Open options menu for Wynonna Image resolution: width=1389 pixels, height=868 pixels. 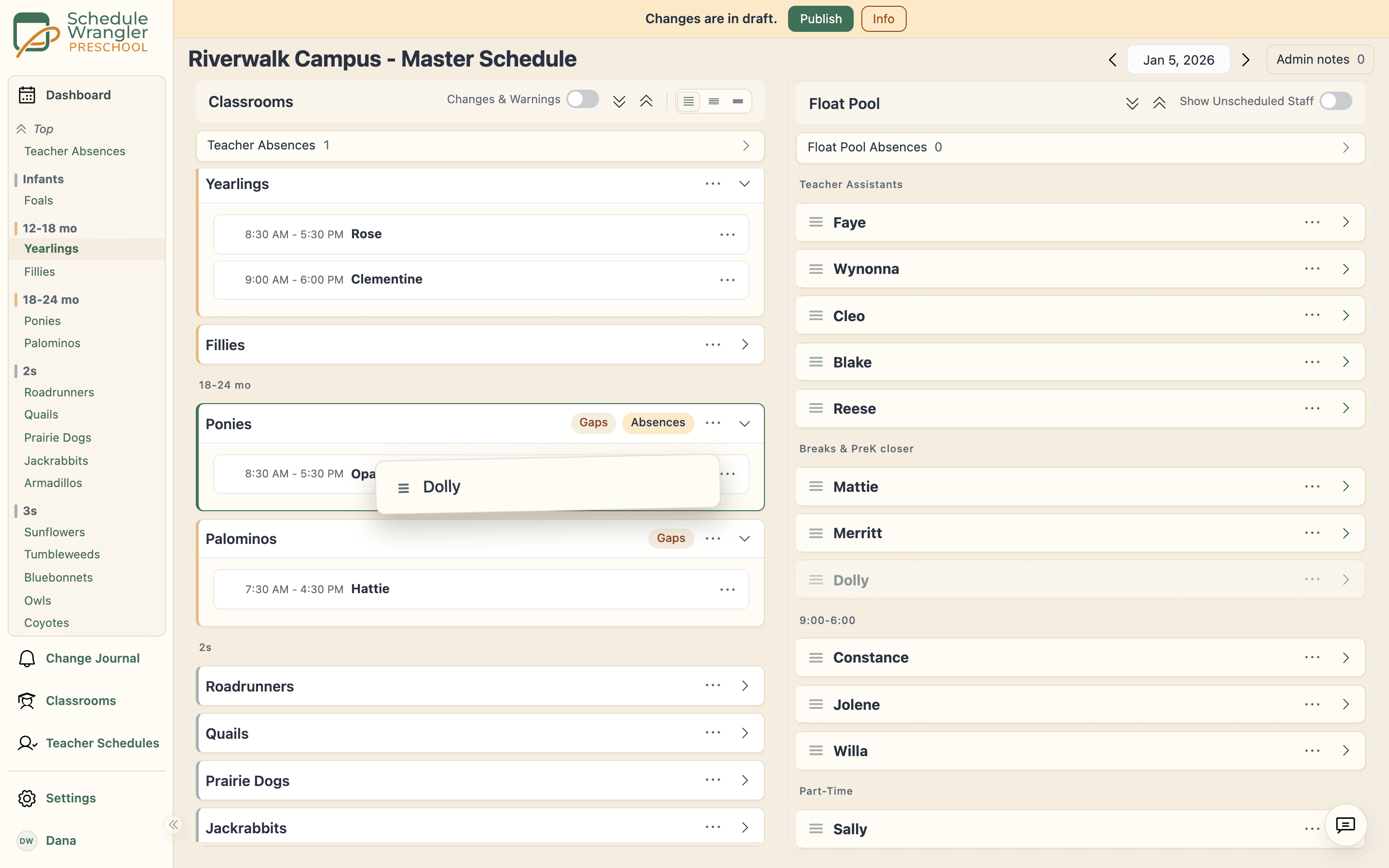1312,269
